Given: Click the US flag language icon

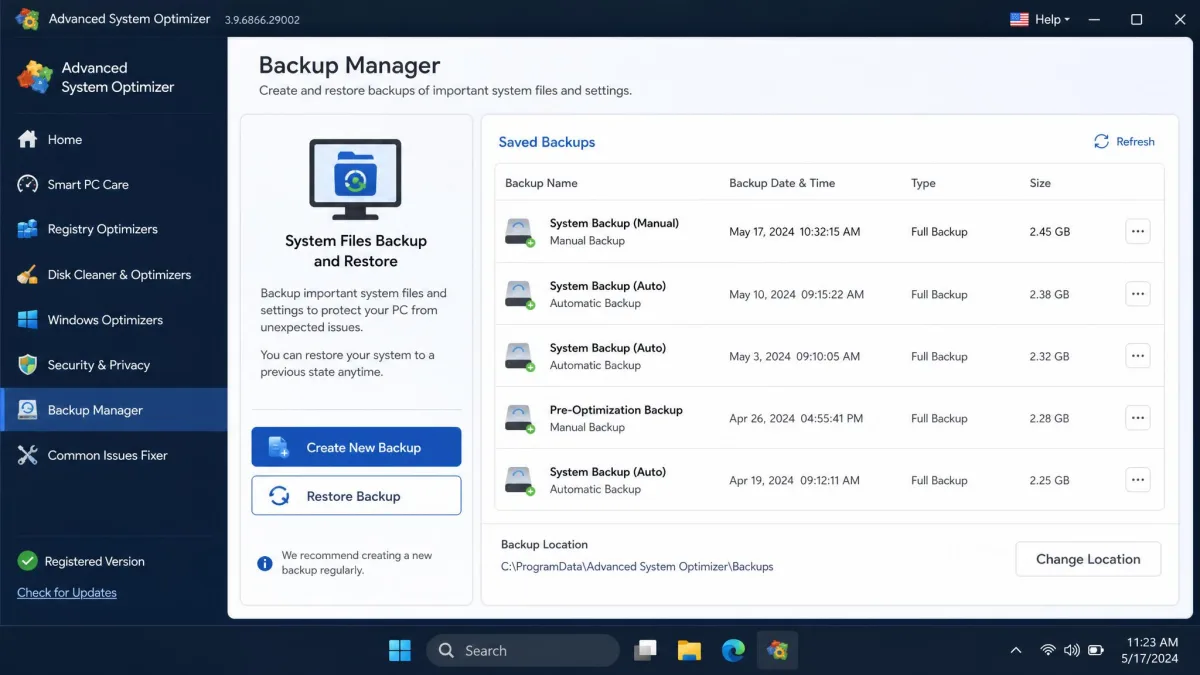Looking at the screenshot, I should point(1019,19).
